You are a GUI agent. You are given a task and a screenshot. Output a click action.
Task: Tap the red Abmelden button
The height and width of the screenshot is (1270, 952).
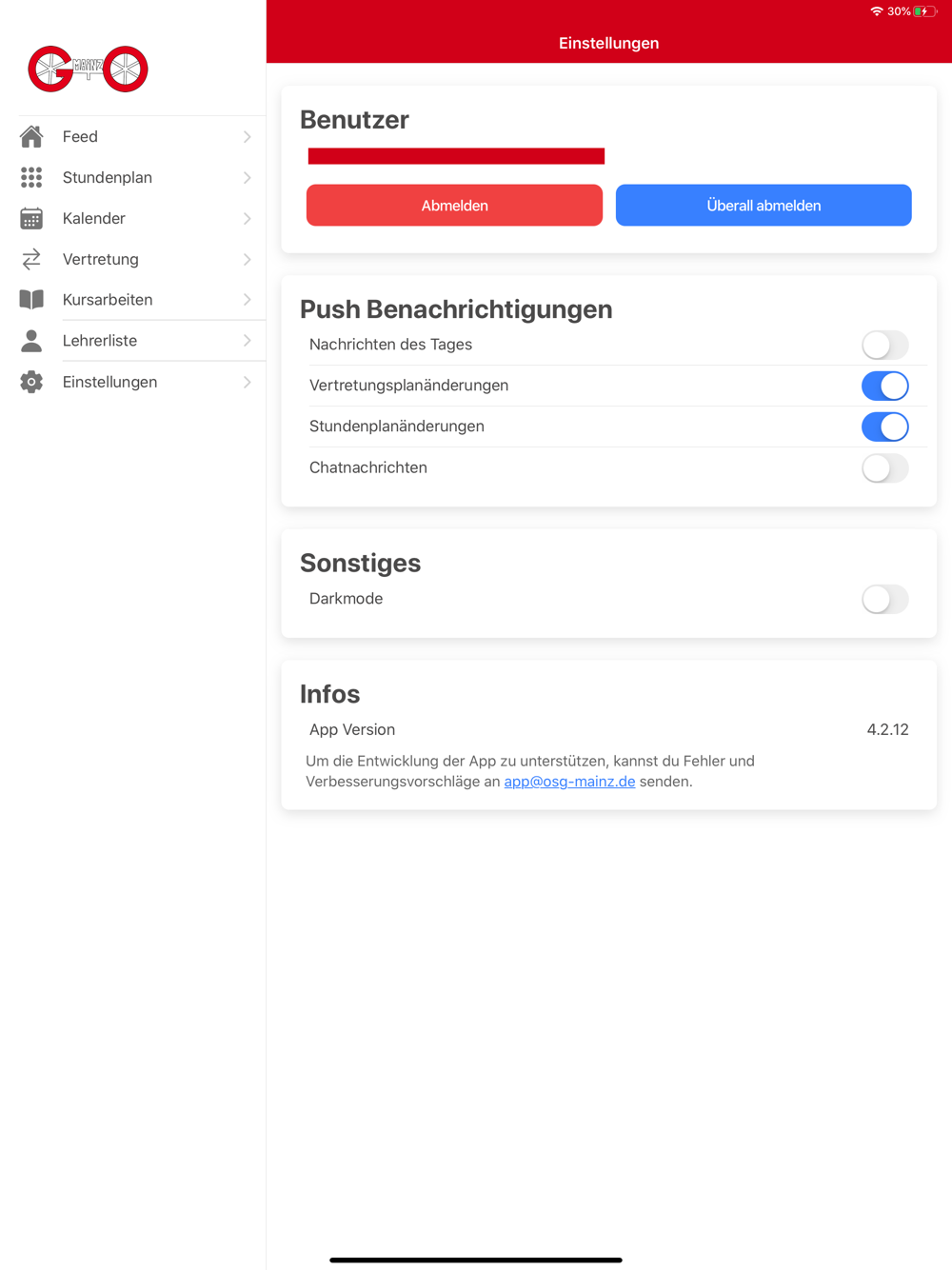[x=454, y=206]
